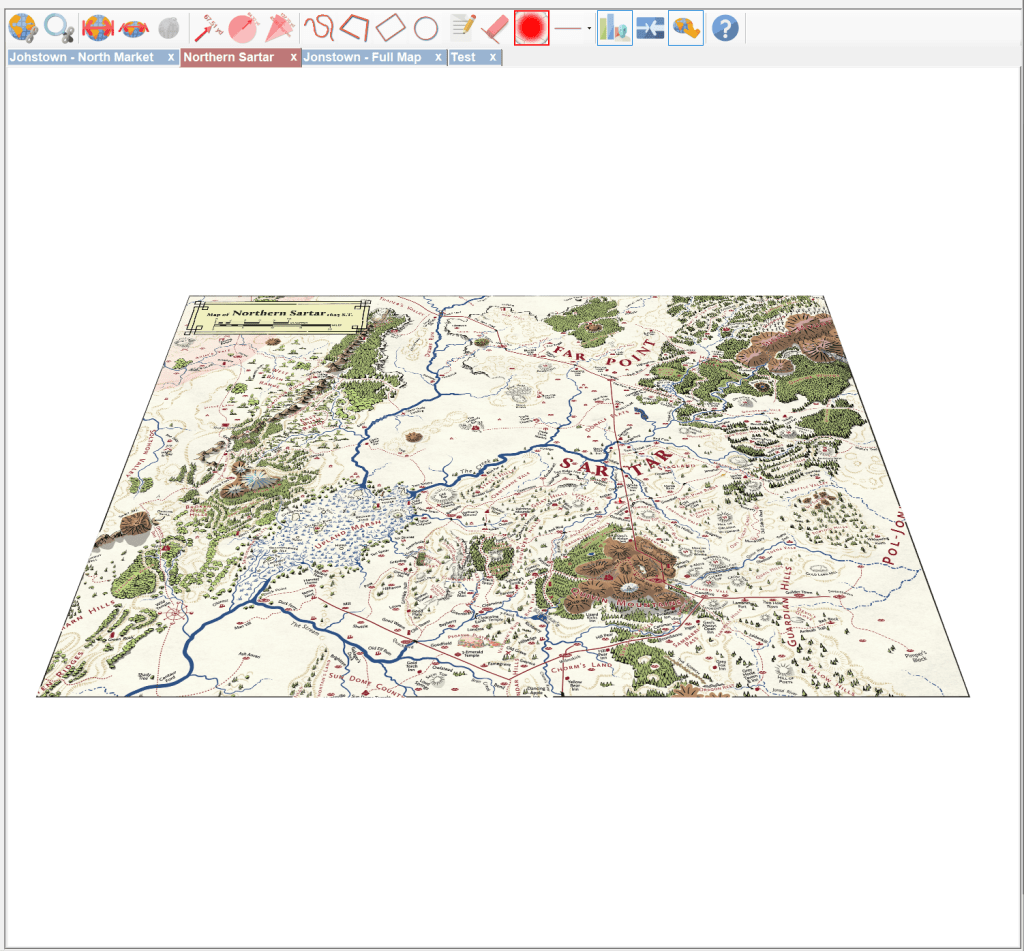
Task: Select the magnifier zoom tool
Action: point(59,28)
